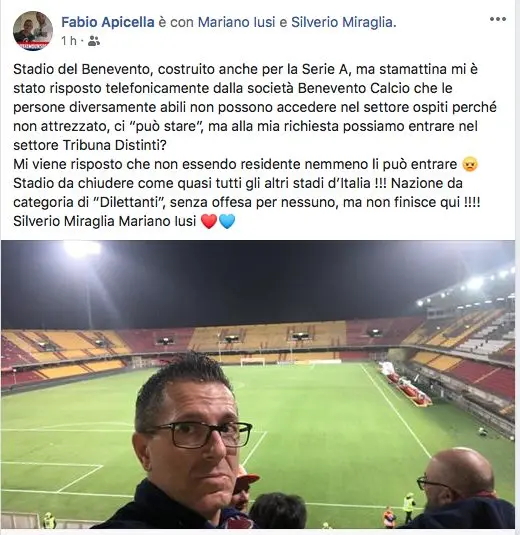Click Silverio Miraglia mention in post text
Screen dimensions: 520x535
coord(64,221)
